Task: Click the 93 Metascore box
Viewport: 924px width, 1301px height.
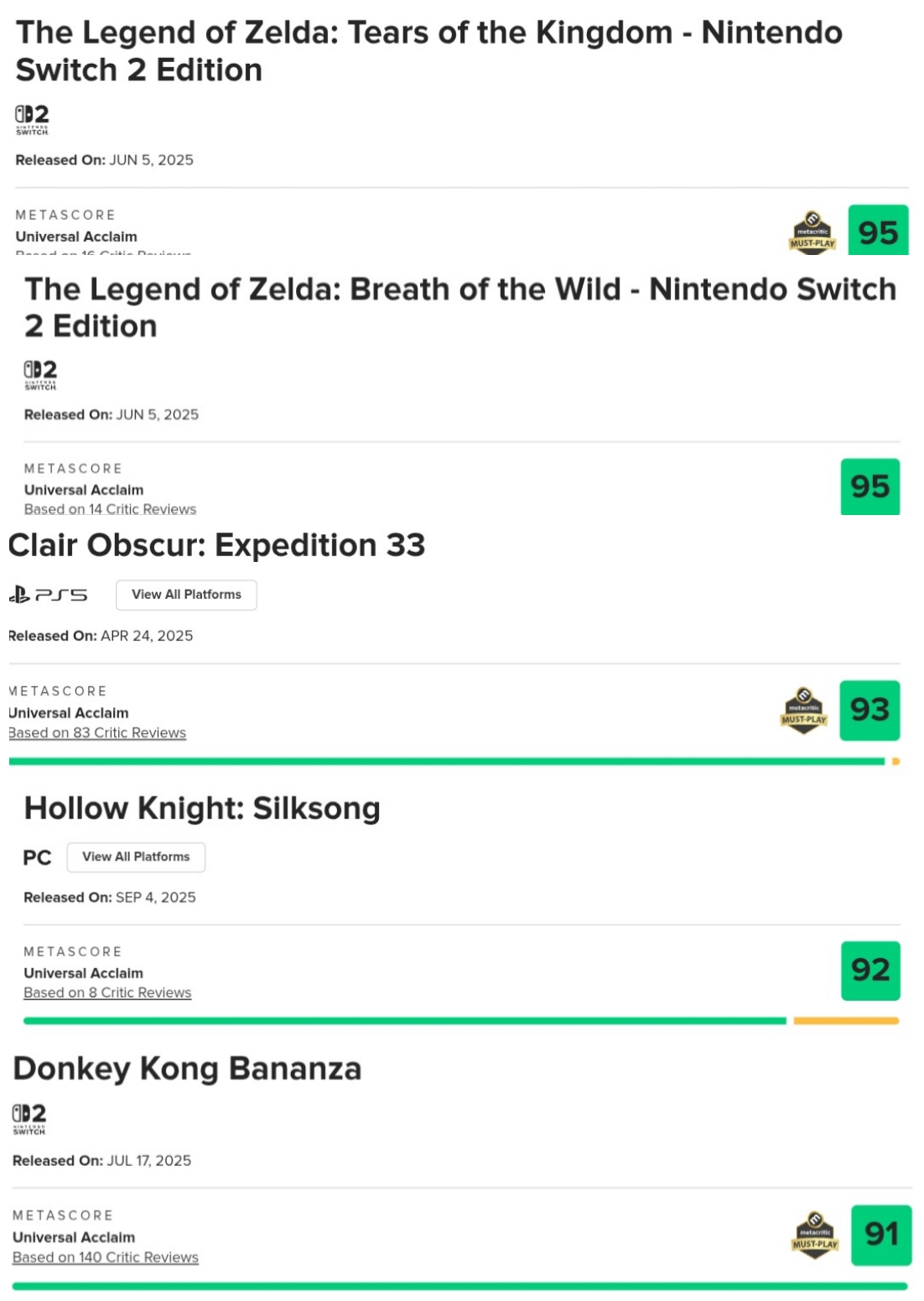Action: point(869,710)
